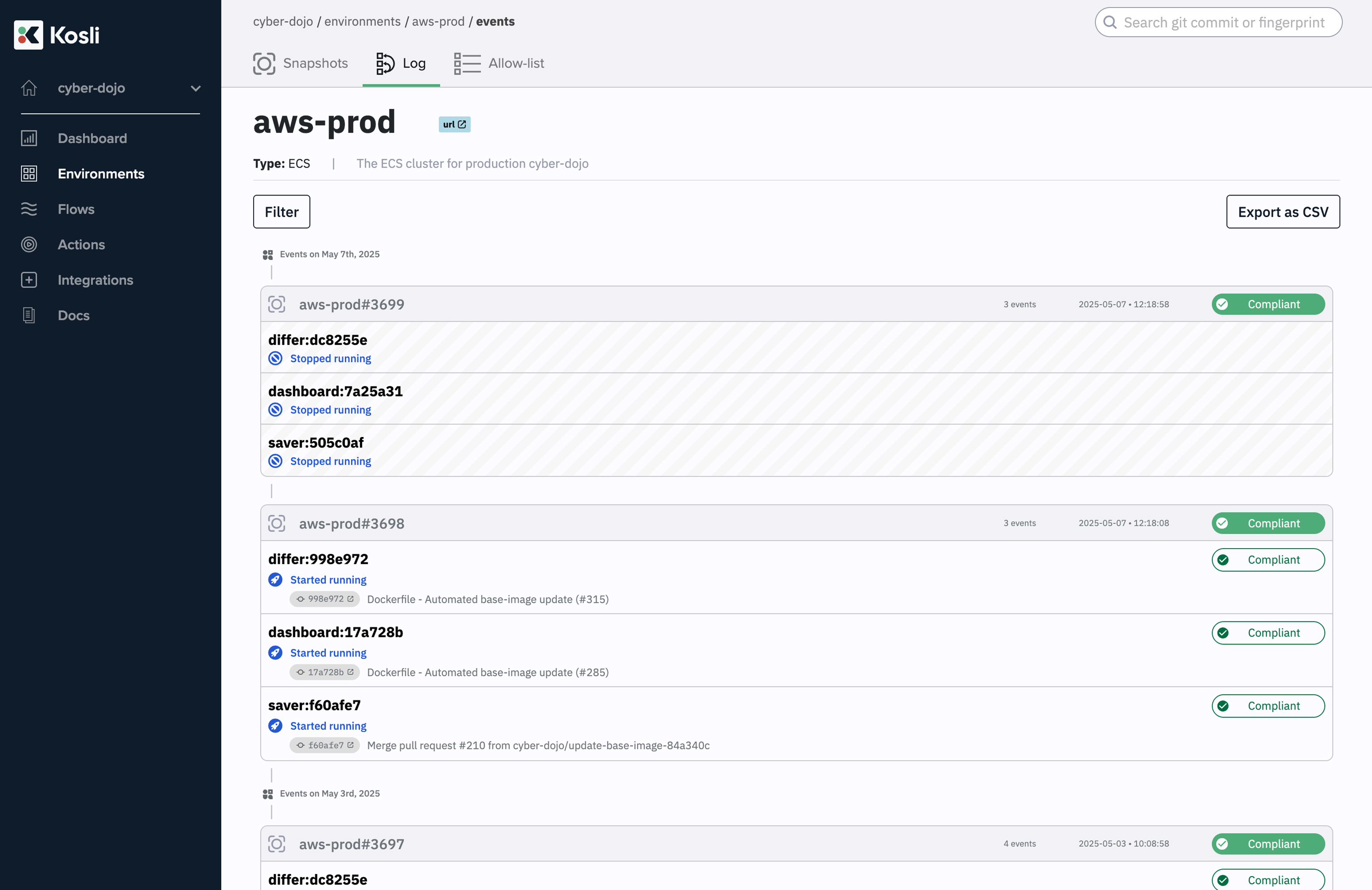
Task: Expand the cyber-dojo organization dropdown chevron
Action: (196, 88)
